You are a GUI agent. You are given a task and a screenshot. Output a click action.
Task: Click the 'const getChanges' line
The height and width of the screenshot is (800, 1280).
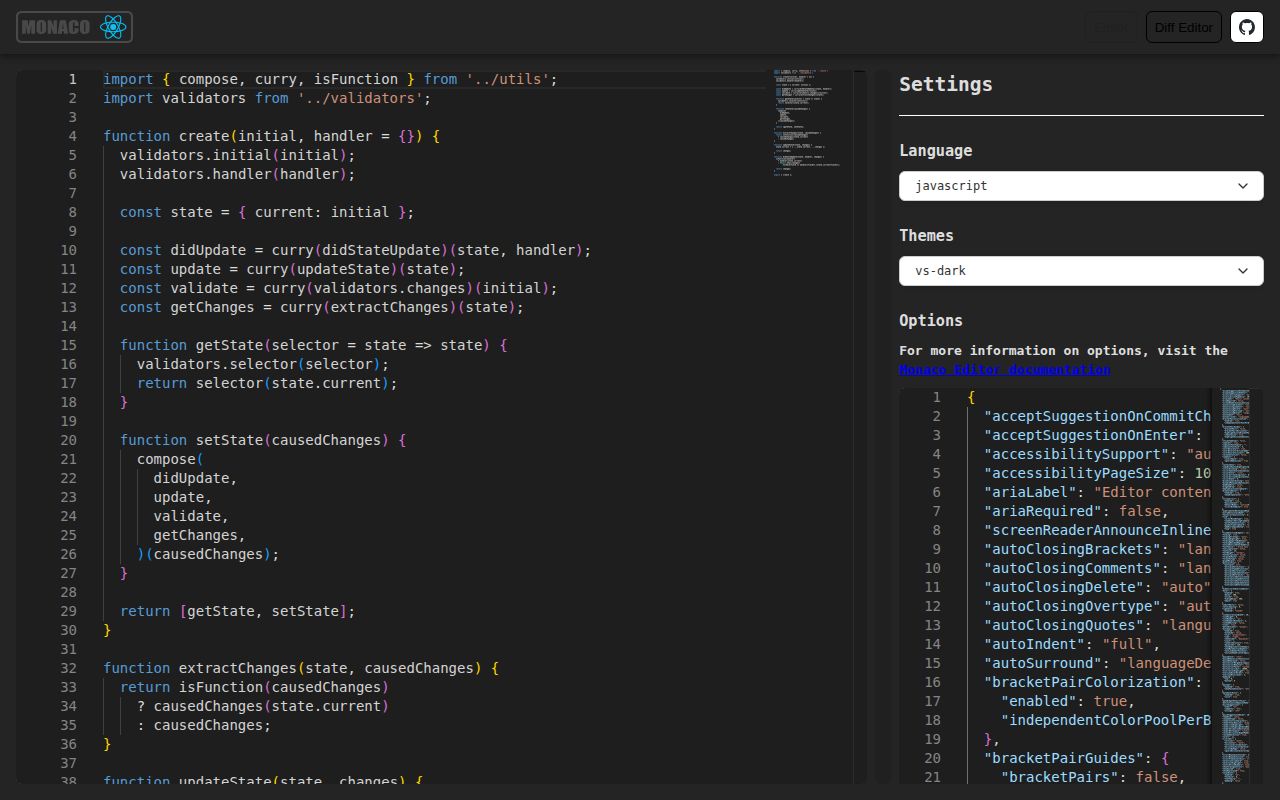321,307
